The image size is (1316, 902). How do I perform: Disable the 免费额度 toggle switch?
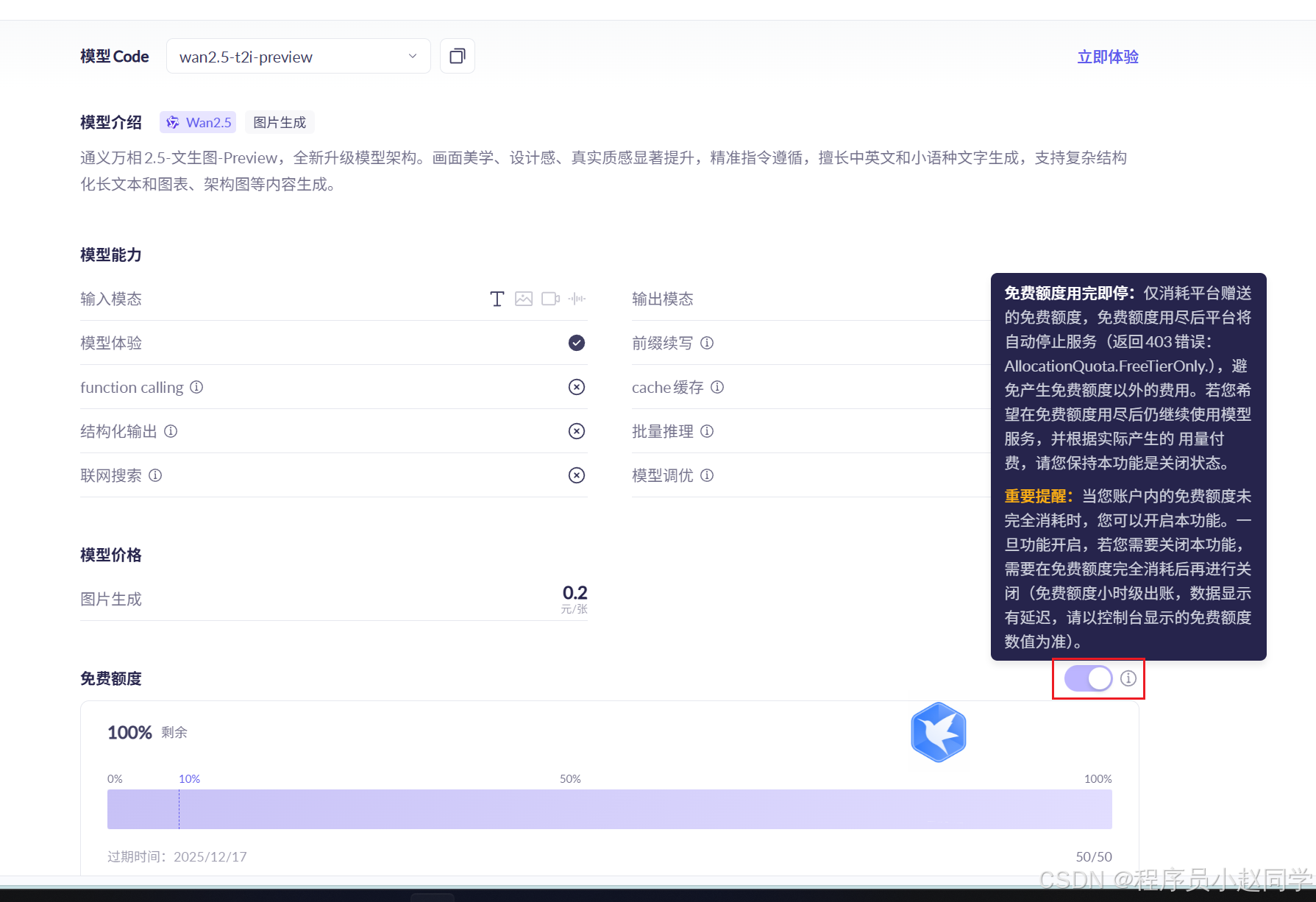click(1087, 678)
